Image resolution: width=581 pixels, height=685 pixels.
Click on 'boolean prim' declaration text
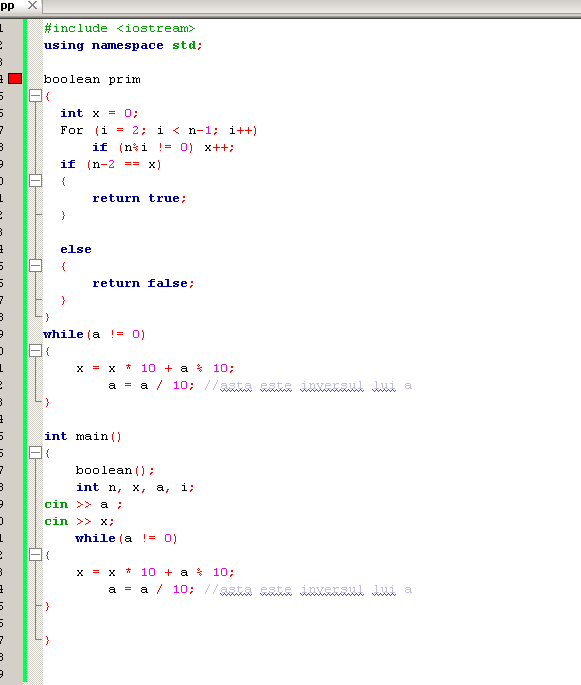[92, 80]
